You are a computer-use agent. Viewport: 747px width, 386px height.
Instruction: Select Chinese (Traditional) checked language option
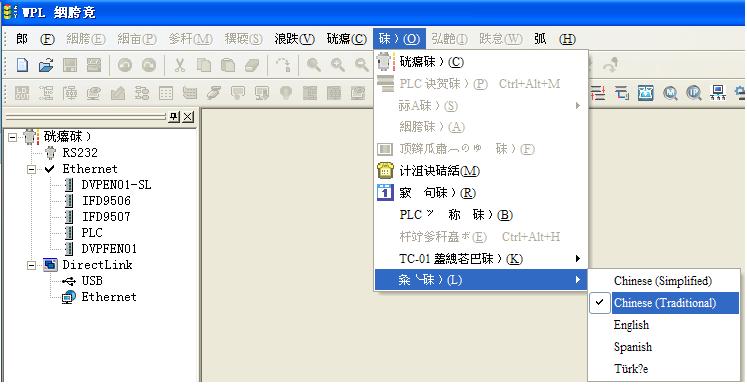click(x=664, y=303)
